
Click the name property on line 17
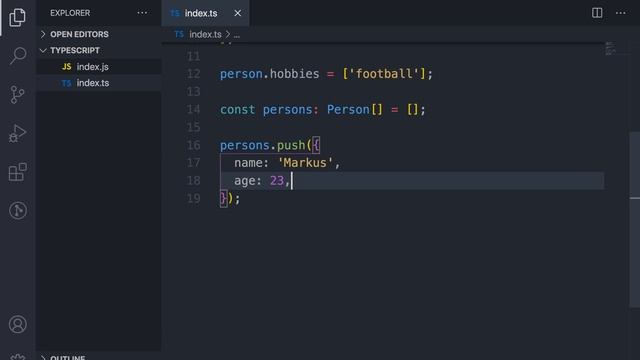tap(248, 163)
